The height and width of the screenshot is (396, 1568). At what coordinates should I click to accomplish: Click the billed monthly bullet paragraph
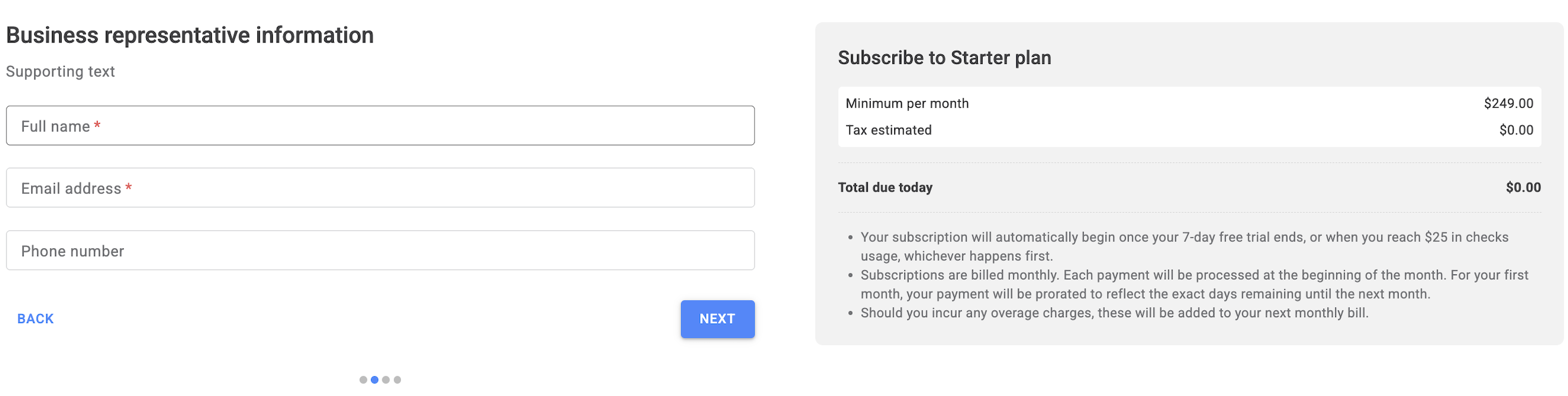[1193, 284]
